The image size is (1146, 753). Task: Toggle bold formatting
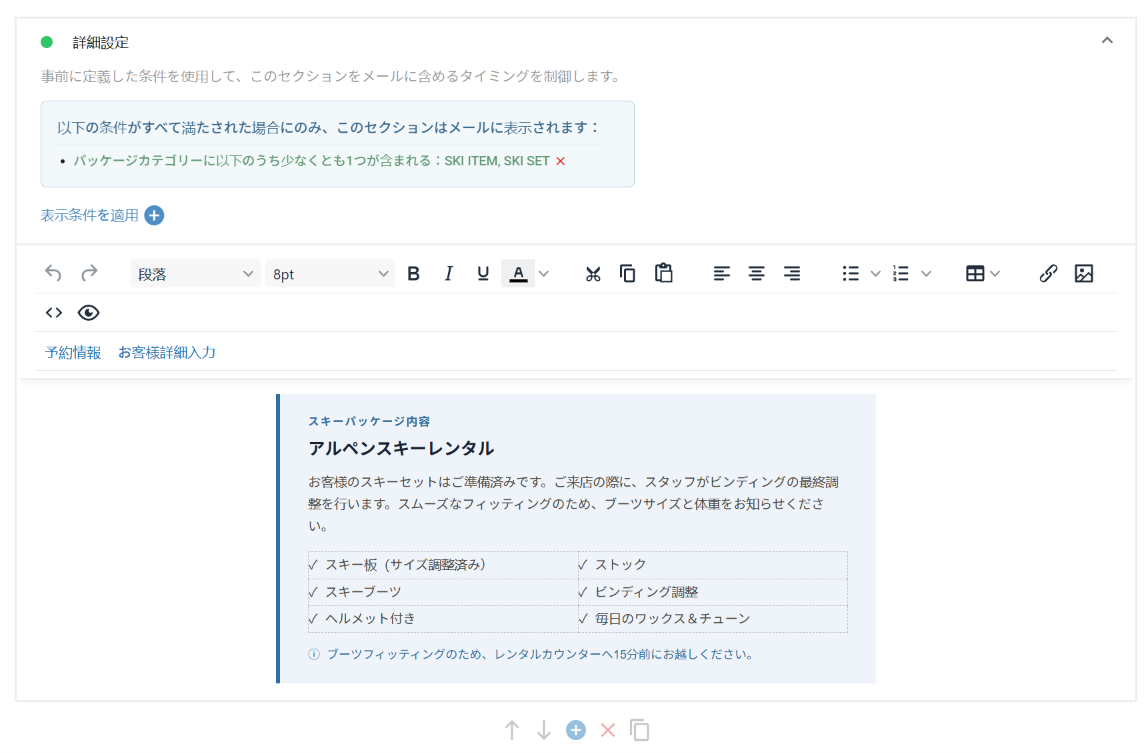[414, 273]
